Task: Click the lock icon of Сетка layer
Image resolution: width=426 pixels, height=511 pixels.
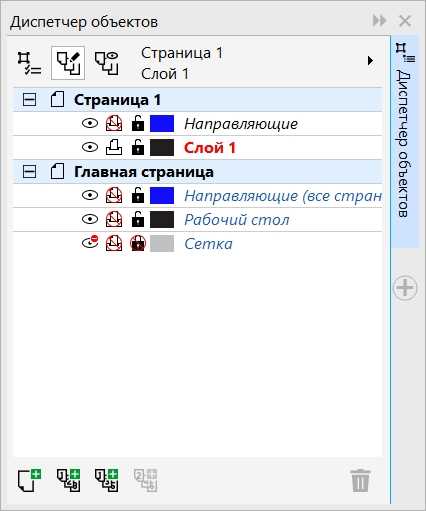Action: click(138, 243)
